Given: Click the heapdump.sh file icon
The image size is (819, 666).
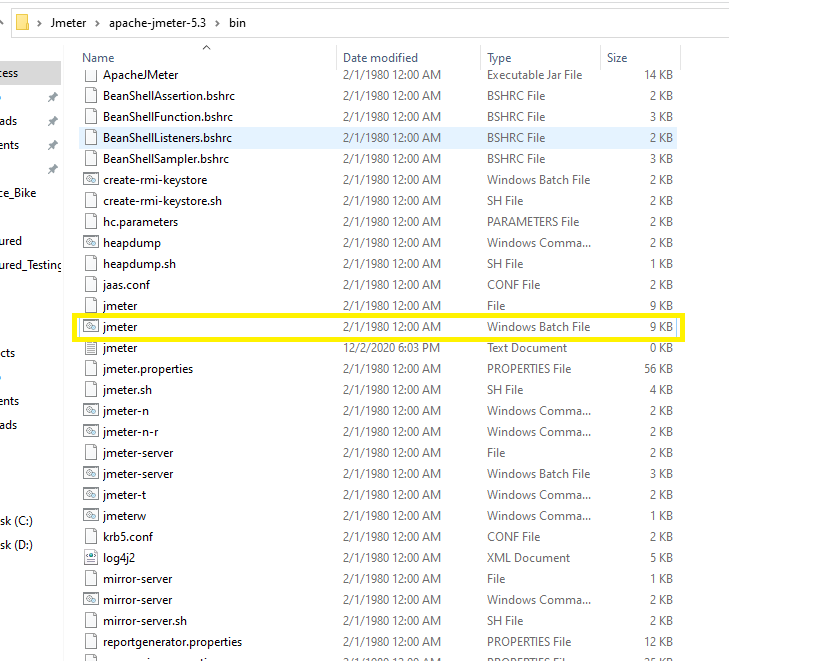Looking at the screenshot, I should pyautogui.click(x=91, y=263).
